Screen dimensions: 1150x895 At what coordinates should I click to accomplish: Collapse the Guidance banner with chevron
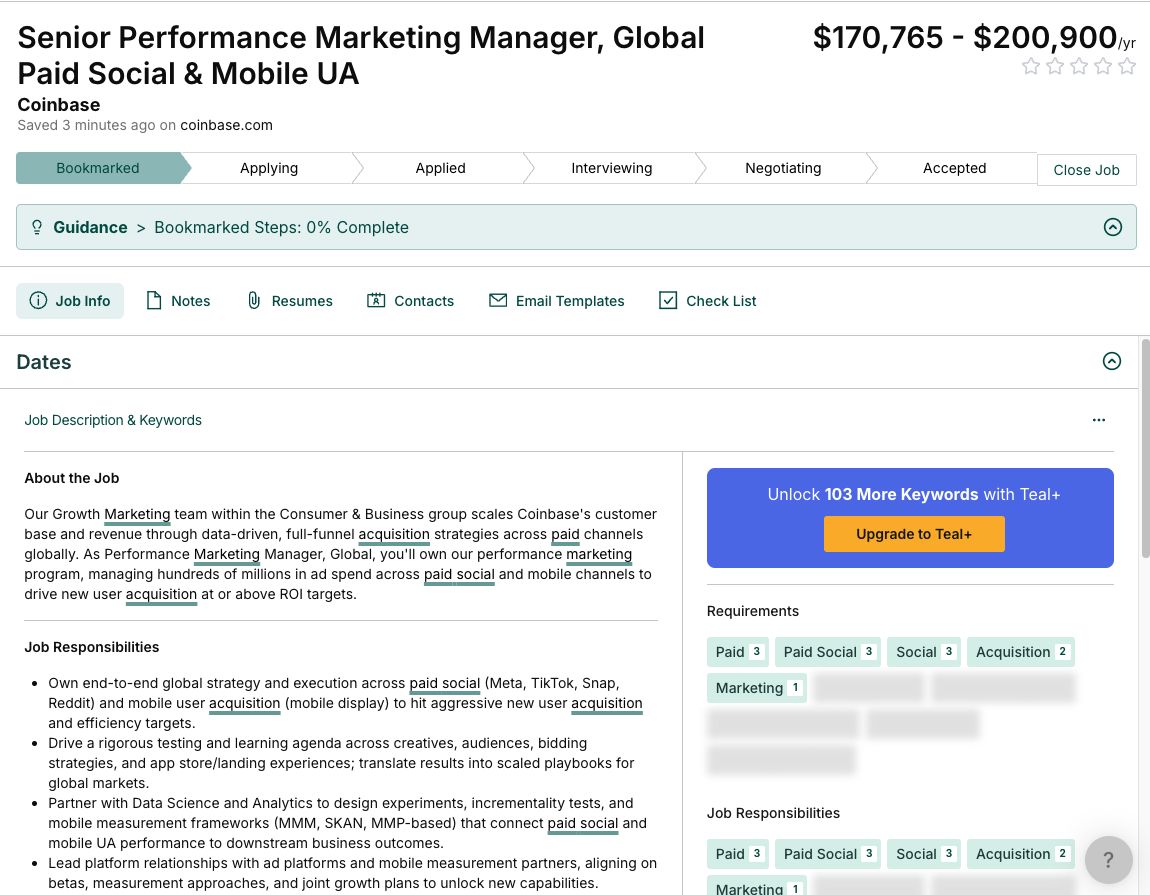click(x=1113, y=227)
